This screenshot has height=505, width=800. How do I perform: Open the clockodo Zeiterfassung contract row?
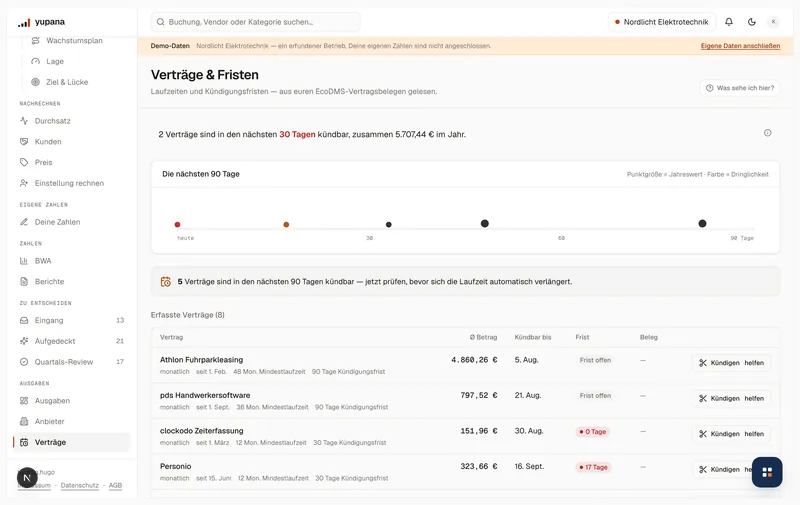pyautogui.click(x=465, y=437)
